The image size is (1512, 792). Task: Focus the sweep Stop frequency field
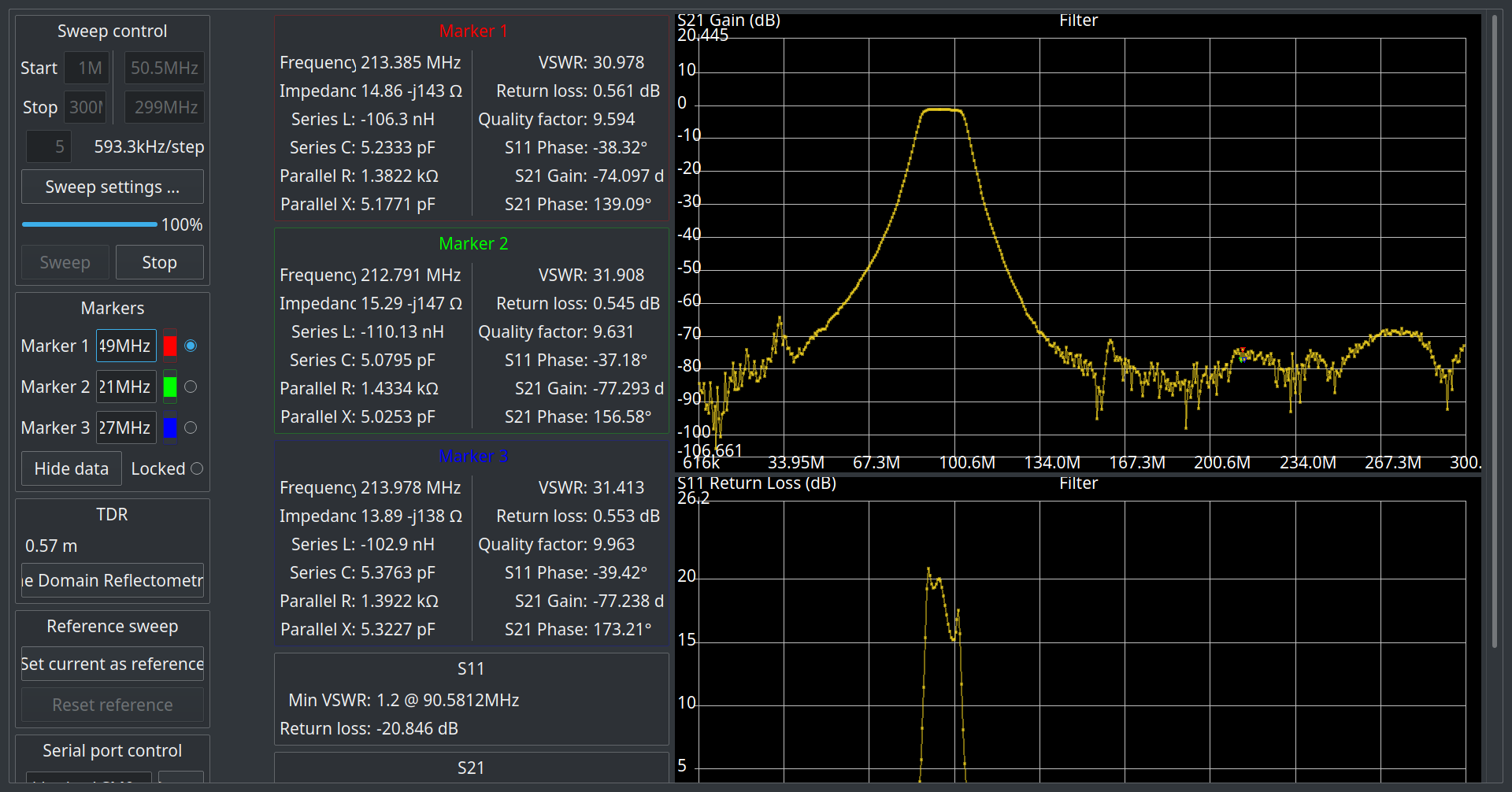[x=85, y=107]
